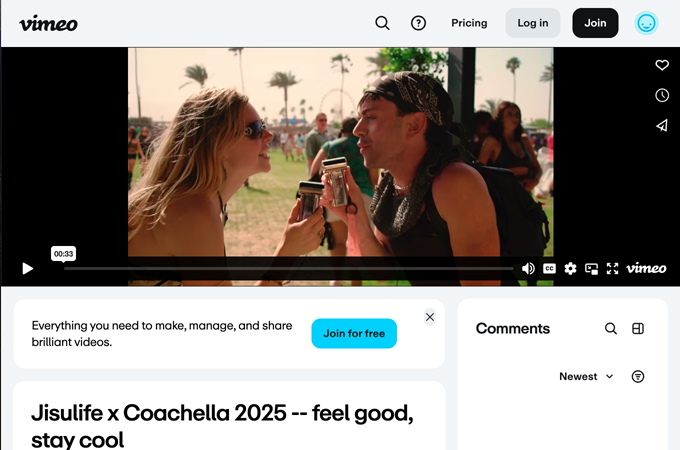The height and width of the screenshot is (450, 680).
Task: Click the 00:33 timestamp tooltip
Action: click(63, 254)
